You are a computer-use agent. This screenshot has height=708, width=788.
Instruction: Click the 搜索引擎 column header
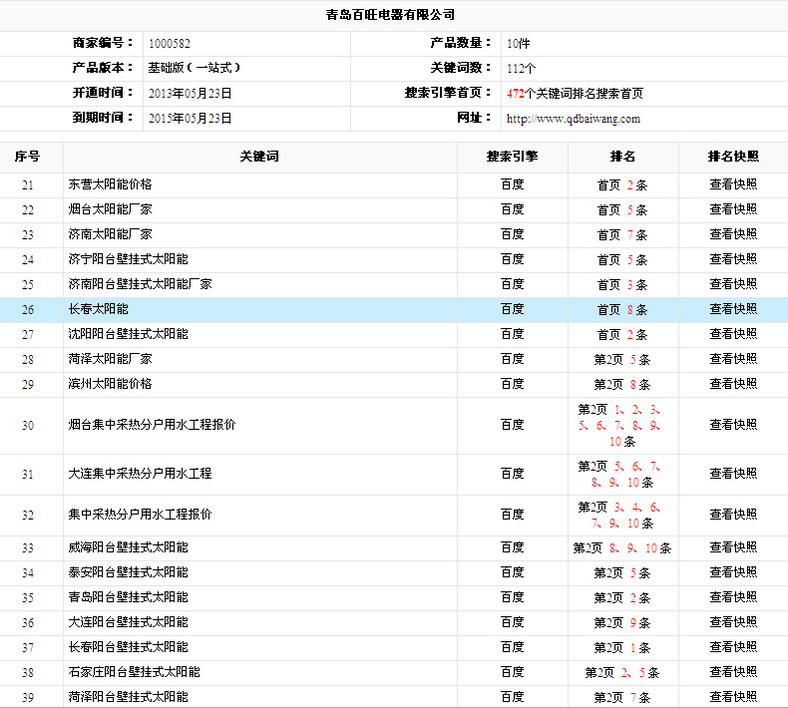tap(512, 157)
